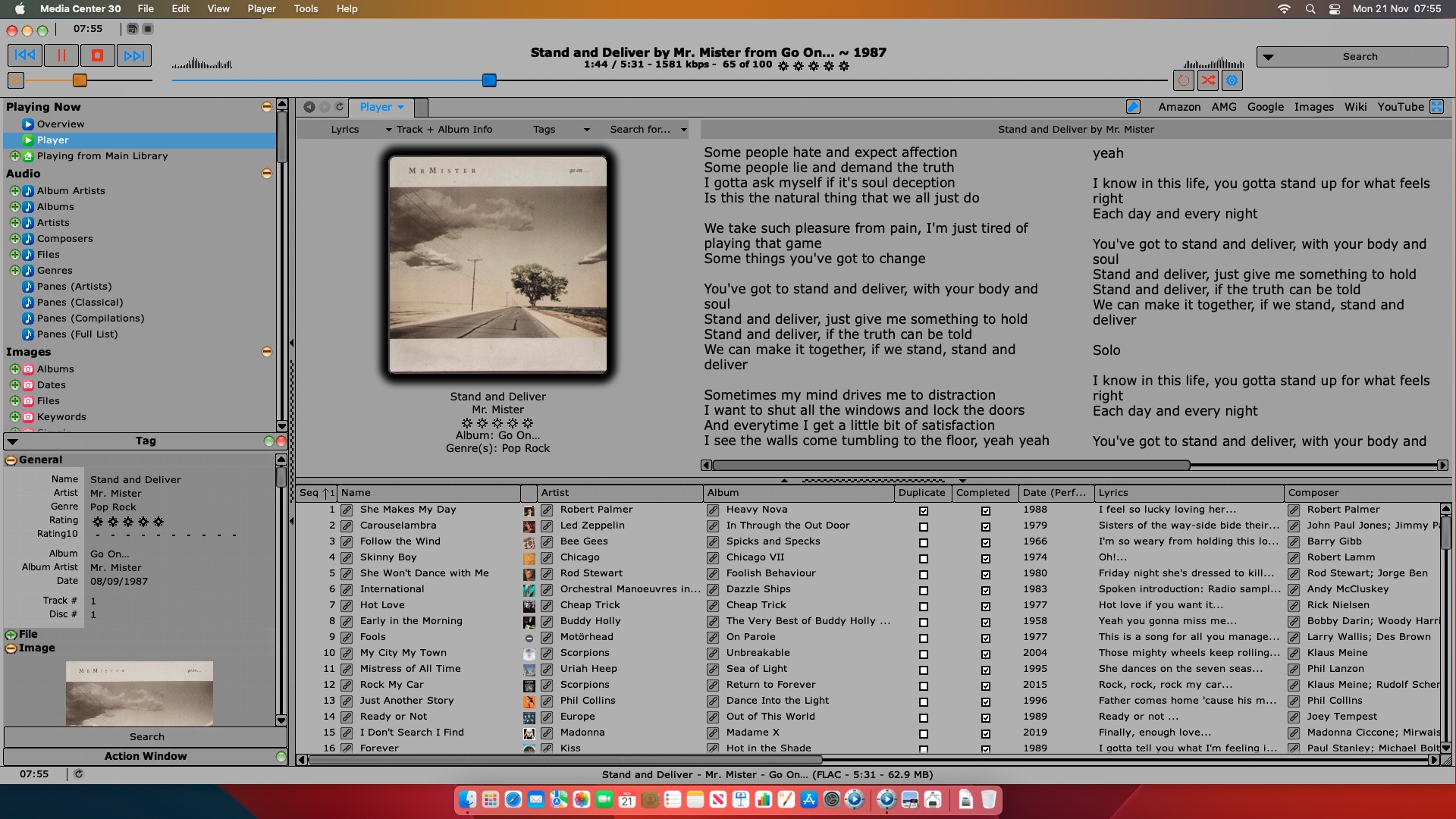
Task: Collapse the Playing Now section
Action: (267, 107)
